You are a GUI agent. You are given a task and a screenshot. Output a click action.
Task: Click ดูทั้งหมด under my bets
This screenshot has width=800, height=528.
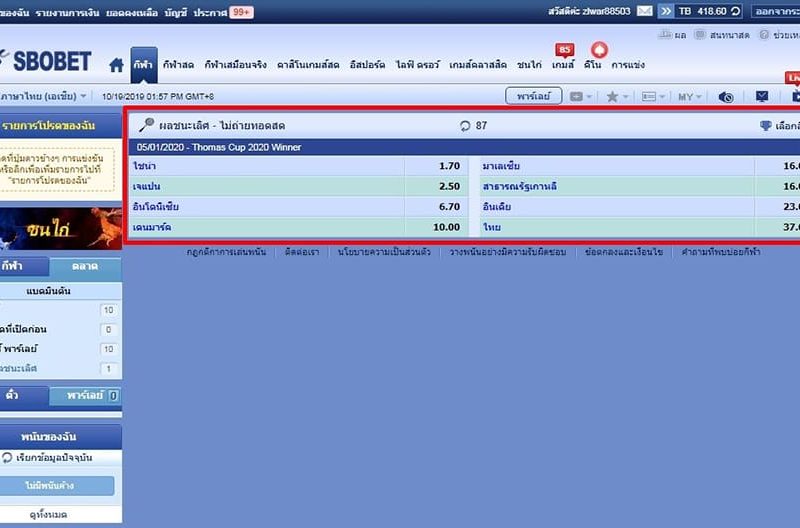pos(48,515)
